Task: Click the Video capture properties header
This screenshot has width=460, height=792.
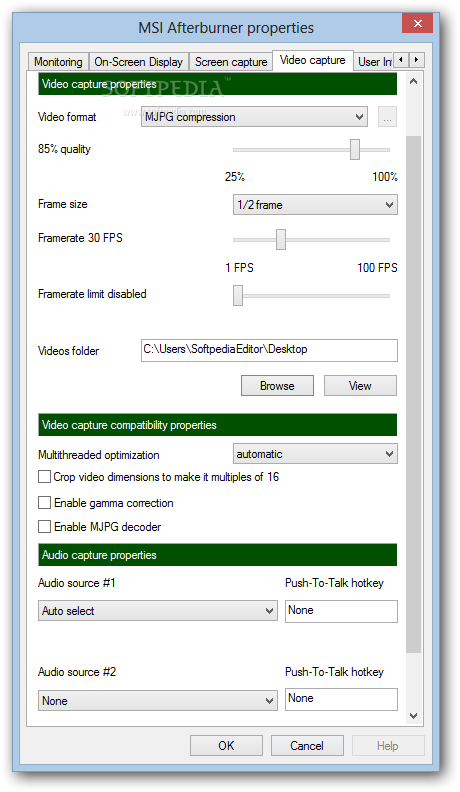Action: pyautogui.click(x=218, y=84)
